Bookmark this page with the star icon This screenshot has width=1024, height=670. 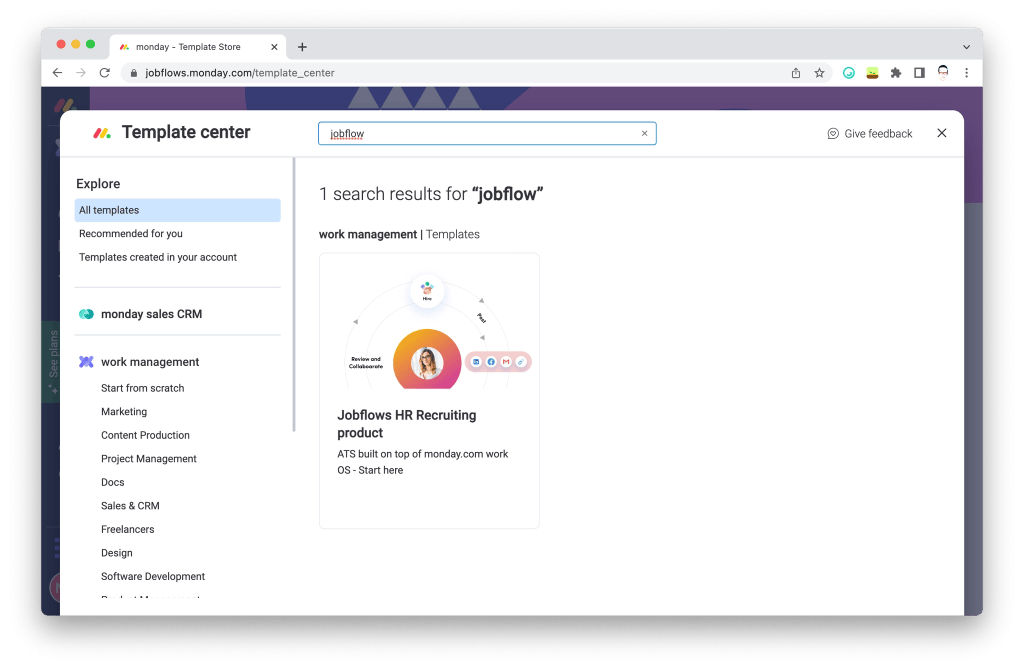[819, 72]
